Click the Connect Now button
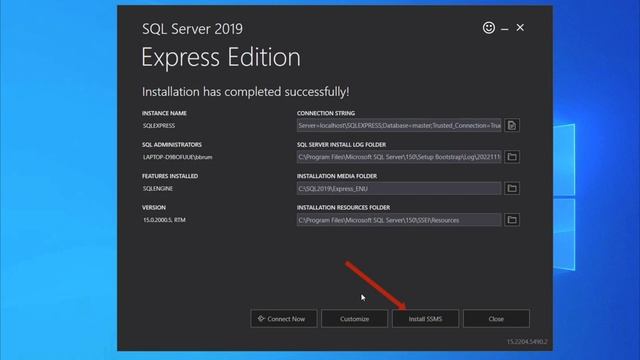The width and height of the screenshot is (640, 360). point(284,319)
